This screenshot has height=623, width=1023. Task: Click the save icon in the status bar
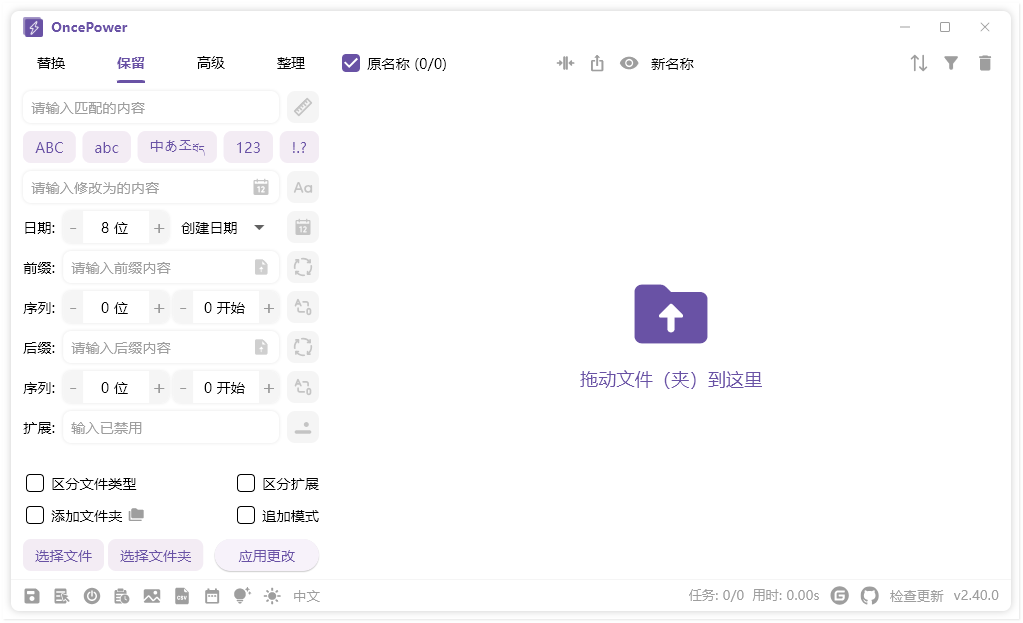32,596
